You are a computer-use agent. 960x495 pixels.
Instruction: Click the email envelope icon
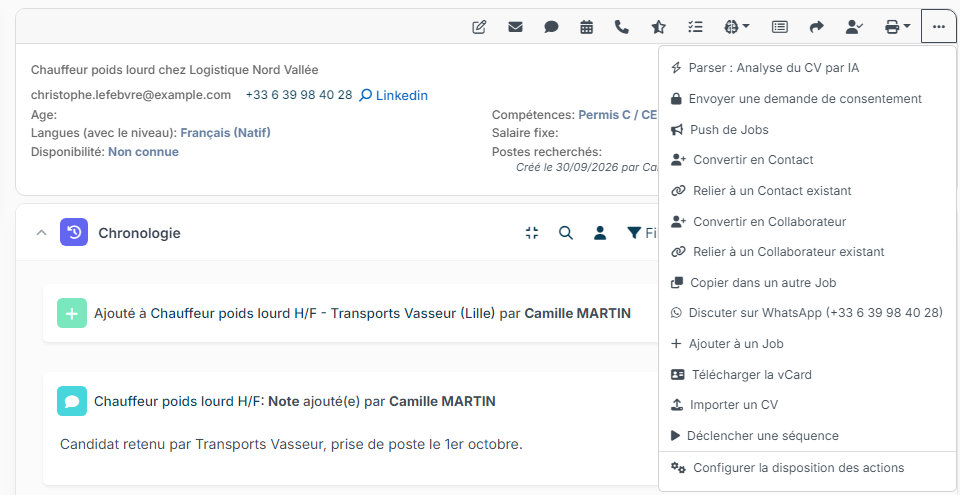[516, 27]
